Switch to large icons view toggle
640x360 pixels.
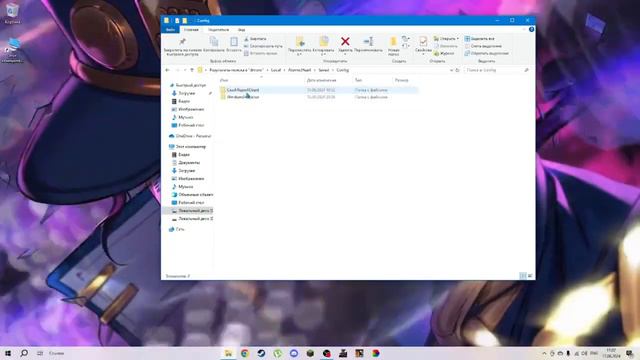530,276
